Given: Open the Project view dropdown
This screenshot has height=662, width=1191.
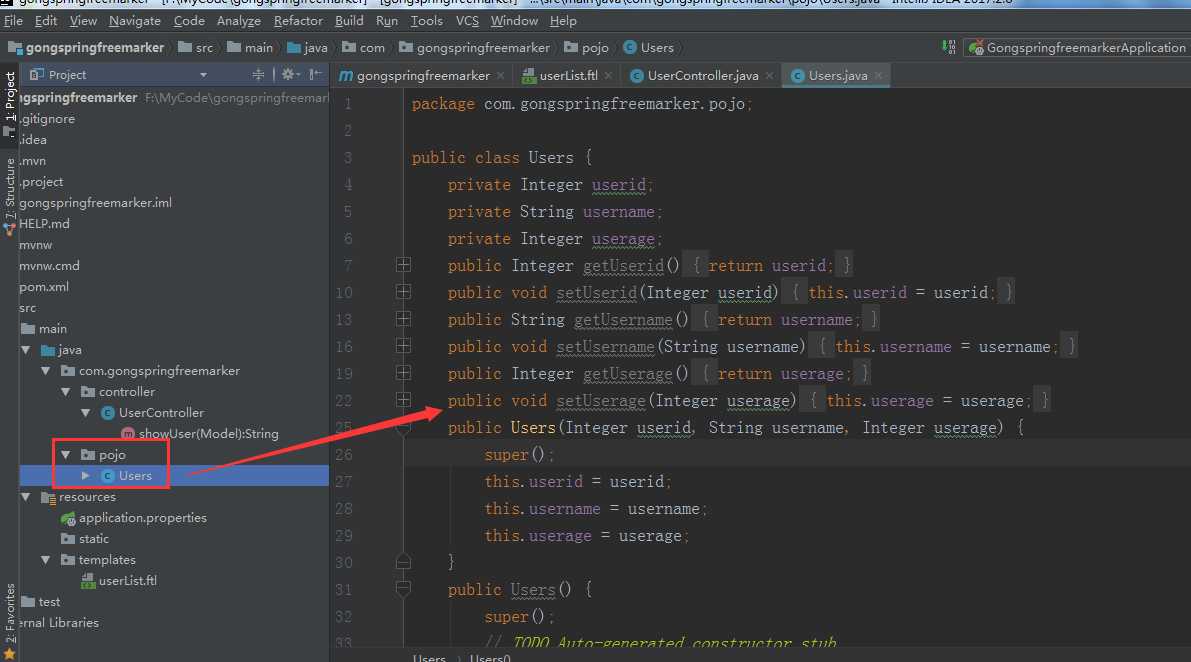Looking at the screenshot, I should click(x=203, y=74).
